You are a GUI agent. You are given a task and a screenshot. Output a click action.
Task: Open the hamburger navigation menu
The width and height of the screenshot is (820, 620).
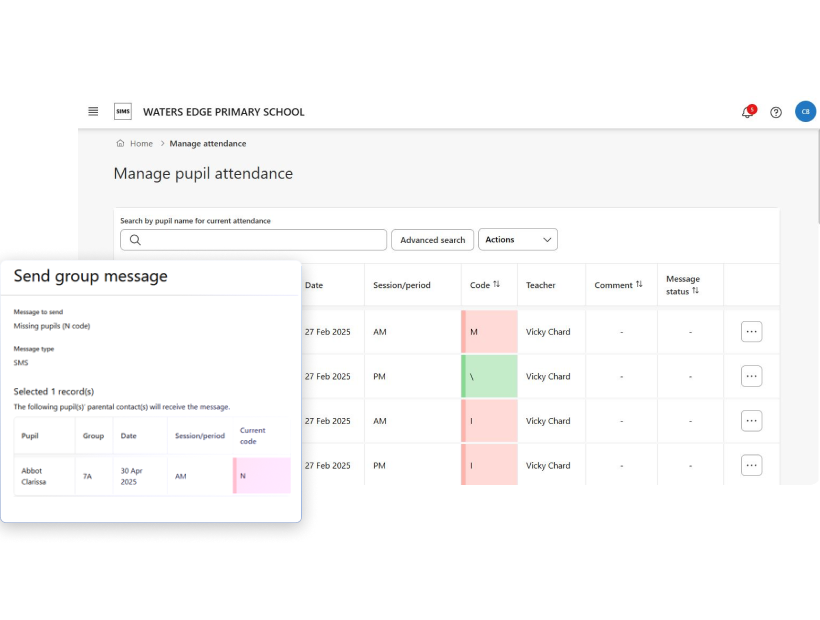coord(93,112)
